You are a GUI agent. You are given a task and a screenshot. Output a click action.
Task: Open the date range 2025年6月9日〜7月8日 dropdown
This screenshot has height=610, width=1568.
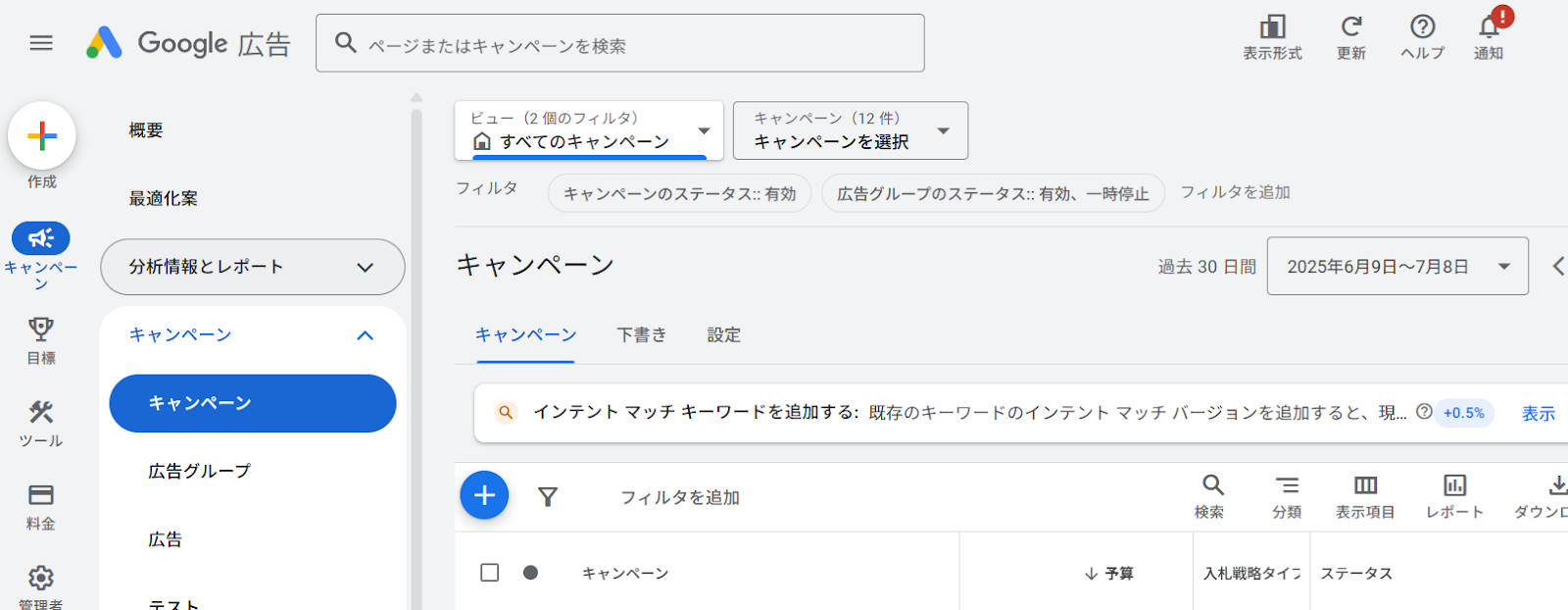[x=1397, y=266]
